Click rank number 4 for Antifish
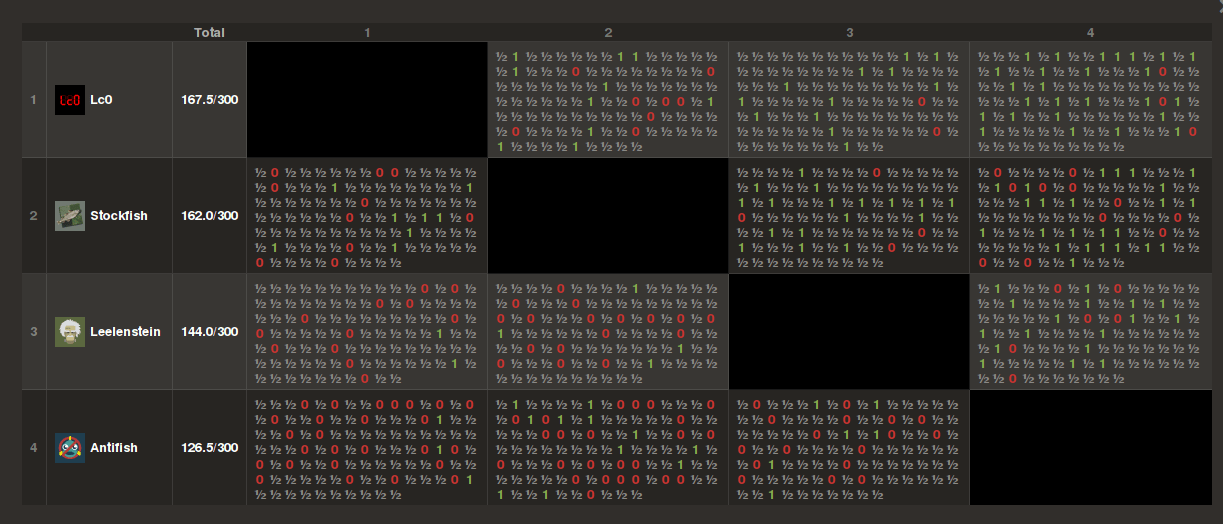Image resolution: width=1223 pixels, height=524 pixels. pos(33,448)
